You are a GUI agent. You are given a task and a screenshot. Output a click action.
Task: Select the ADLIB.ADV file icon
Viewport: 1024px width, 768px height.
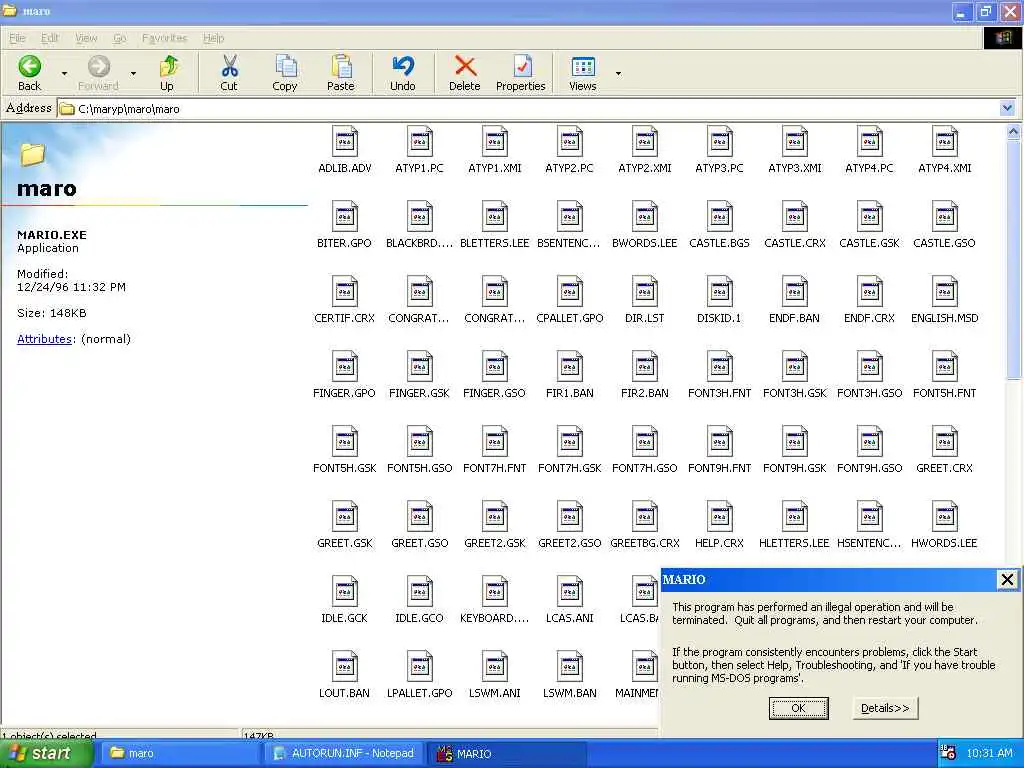tap(345, 142)
